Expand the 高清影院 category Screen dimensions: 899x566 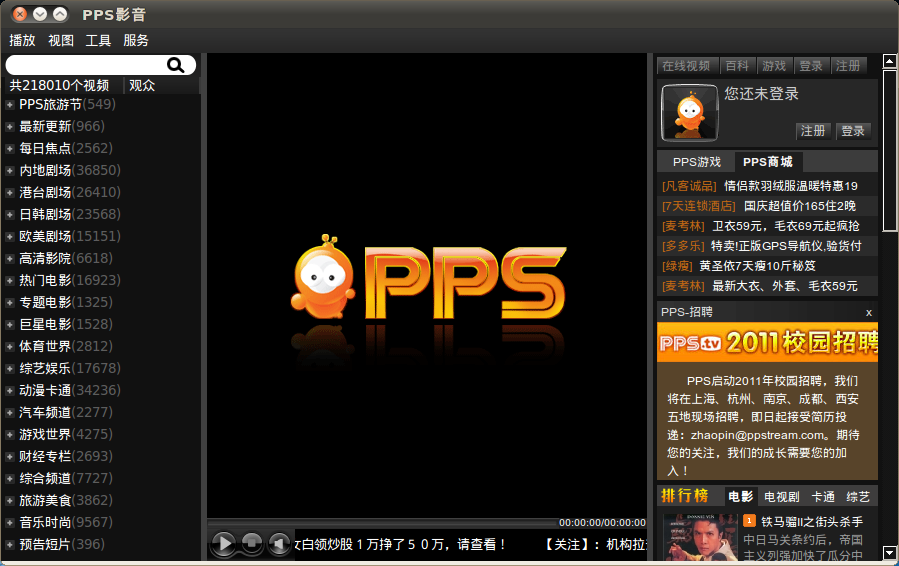tap(10, 259)
